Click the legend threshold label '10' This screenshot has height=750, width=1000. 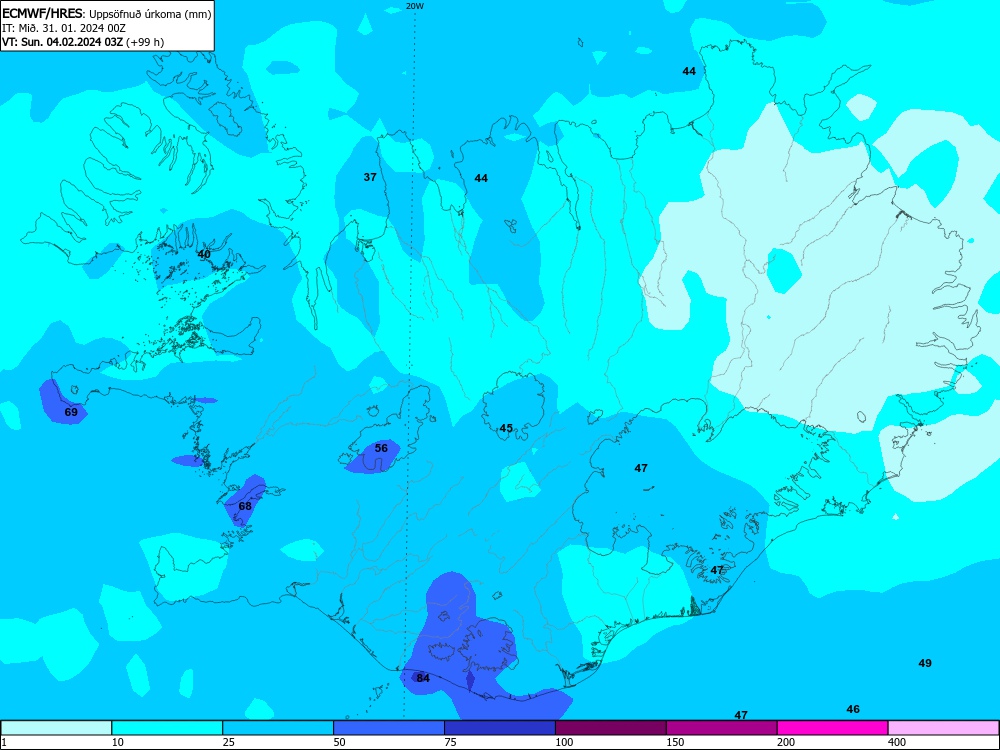[118, 742]
